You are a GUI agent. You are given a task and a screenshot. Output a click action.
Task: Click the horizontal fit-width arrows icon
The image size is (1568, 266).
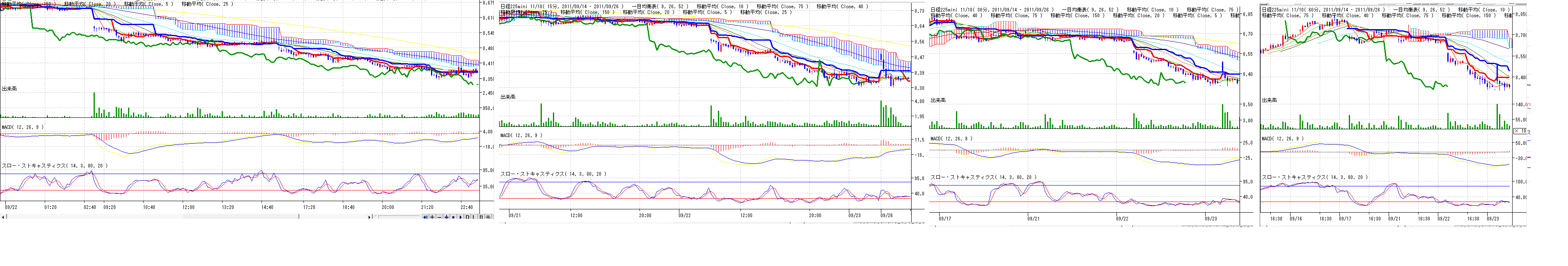tap(447, 217)
